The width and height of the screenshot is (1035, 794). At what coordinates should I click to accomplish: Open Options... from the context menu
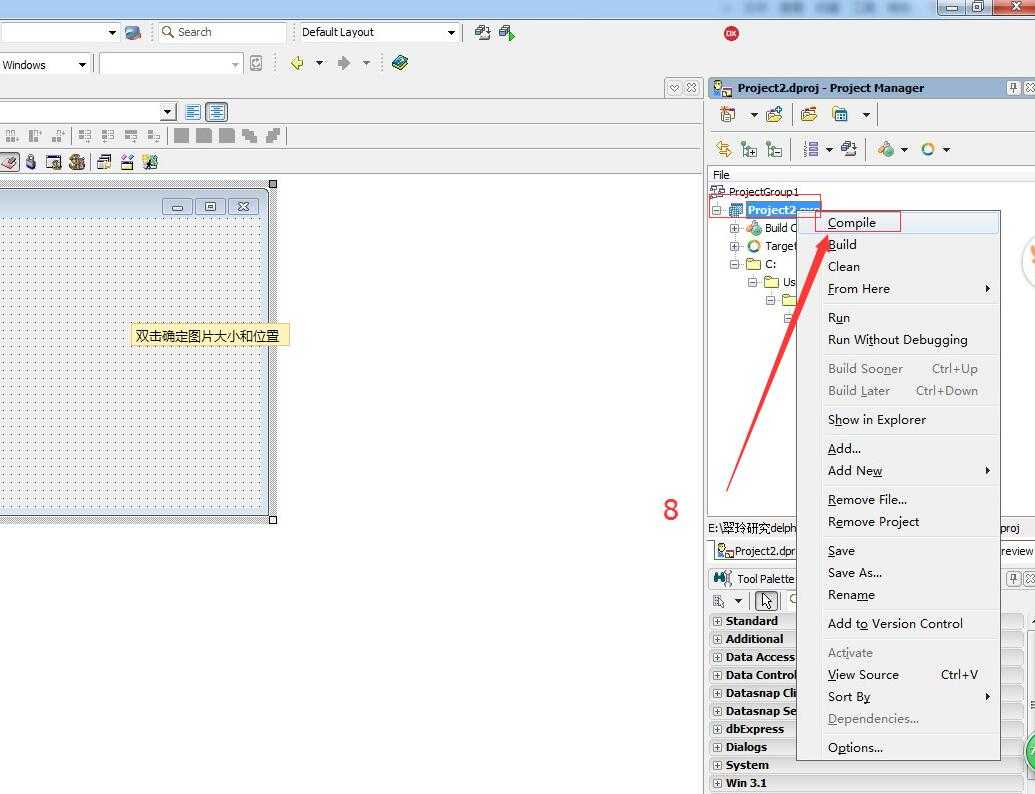[x=898, y=747]
